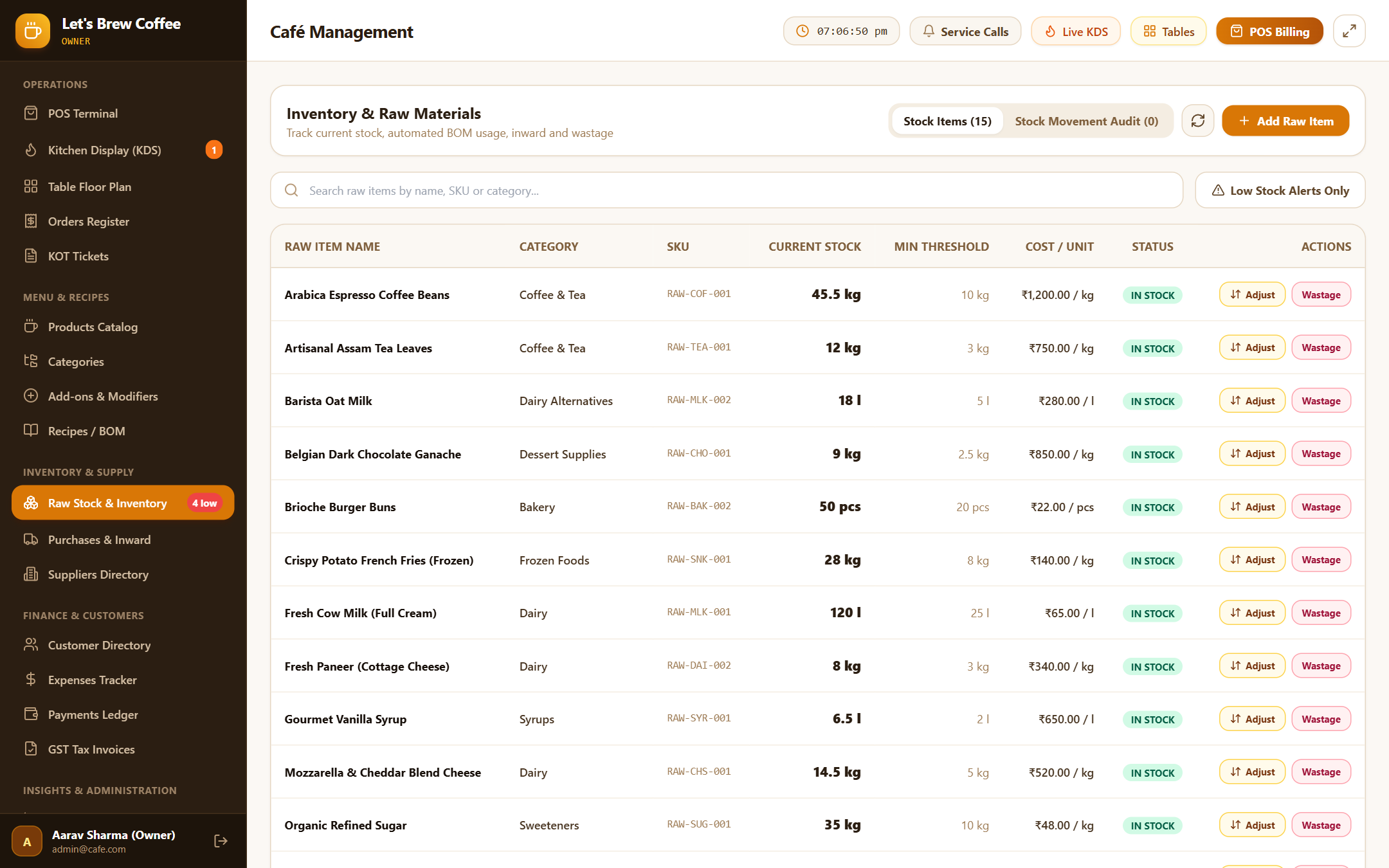
Task: Click the refresh inventory icon
Action: [x=1198, y=121]
